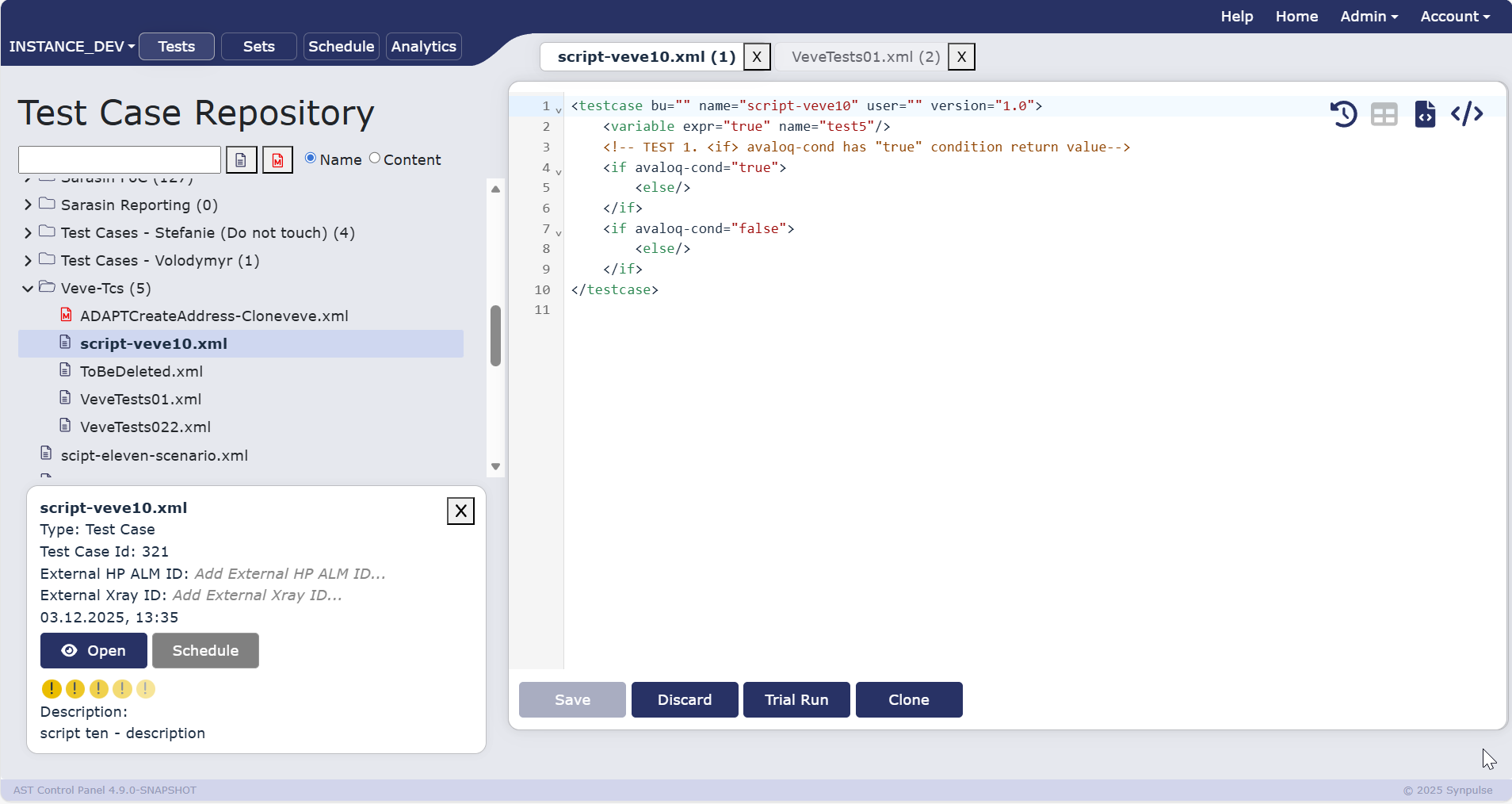The image size is (1512, 804).
Task: Click Add External HP ALM ID field
Action: click(x=290, y=573)
